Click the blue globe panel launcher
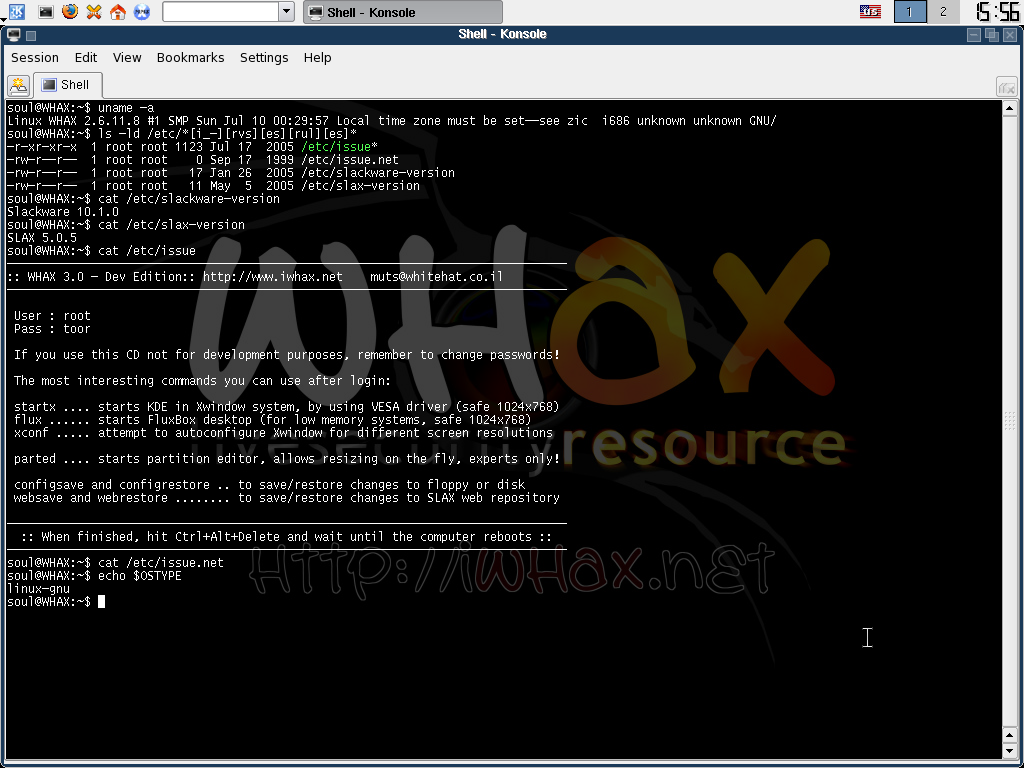This screenshot has height=768, width=1024. [x=142, y=12]
